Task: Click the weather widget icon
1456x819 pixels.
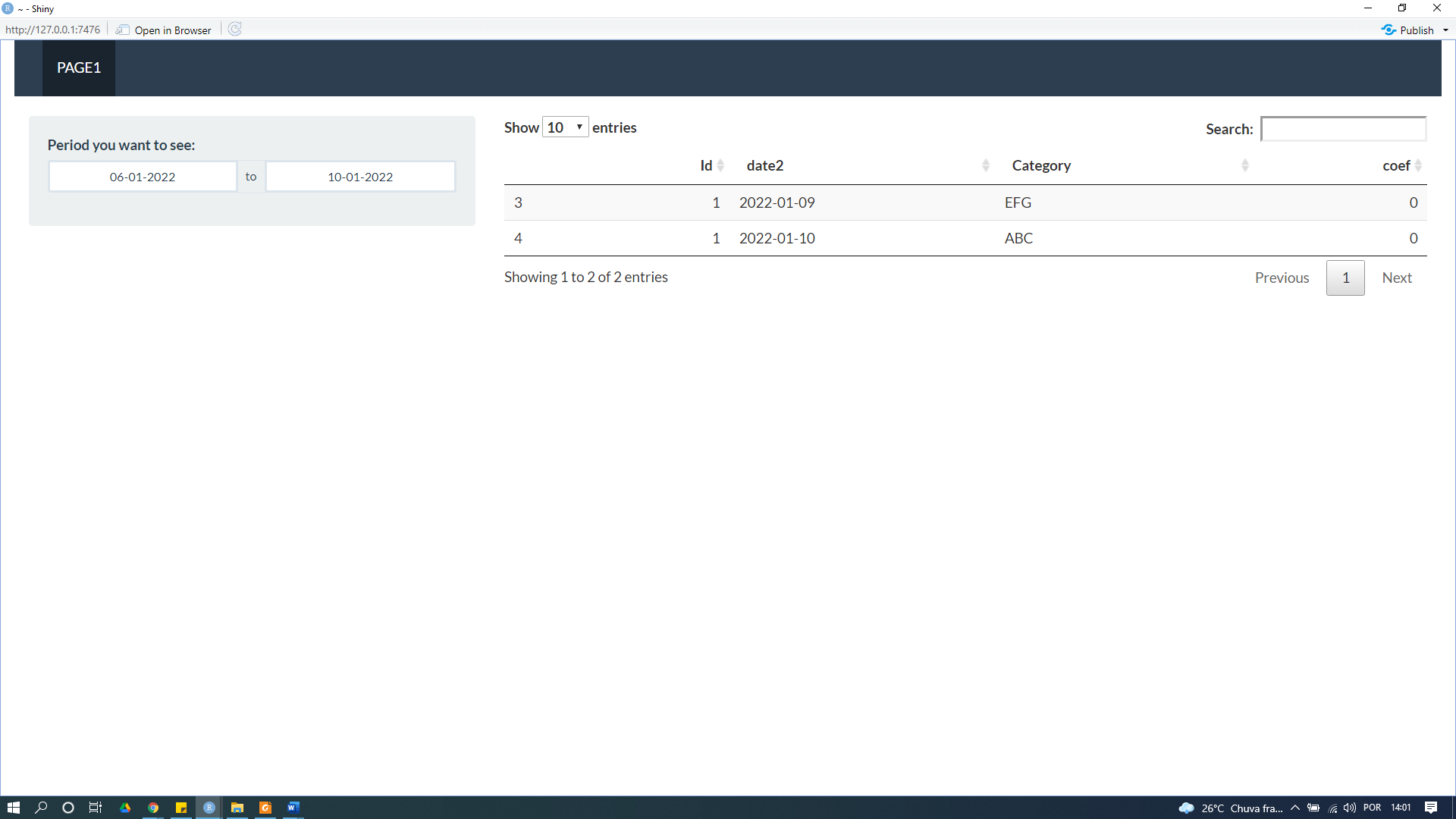Action: (1187, 808)
